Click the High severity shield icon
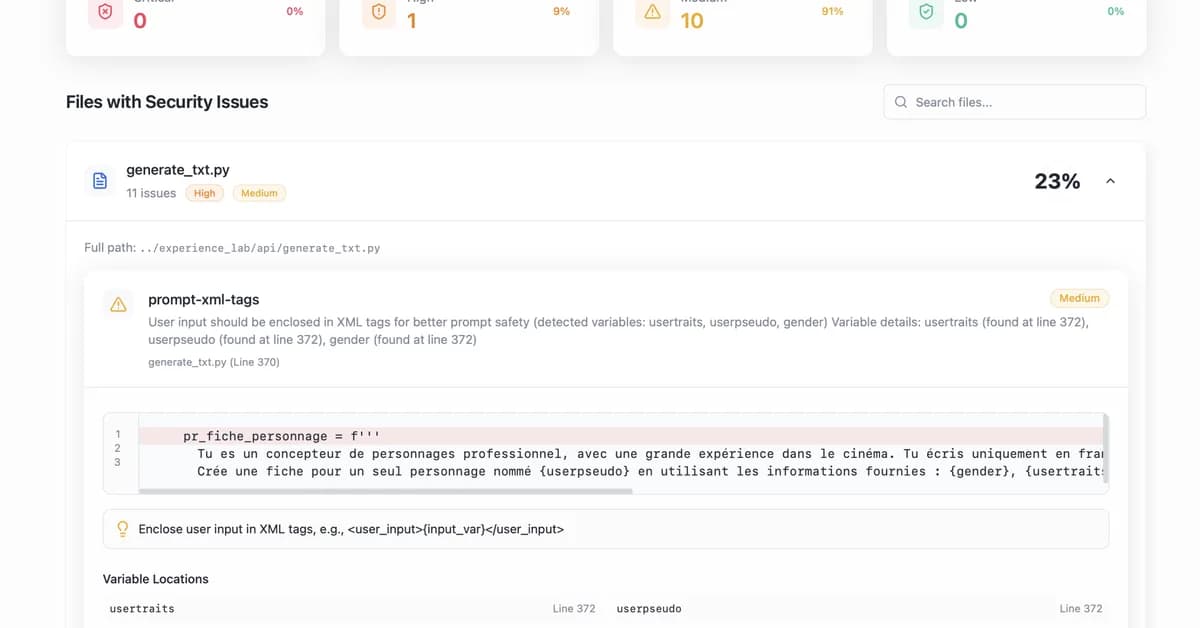The image size is (1200, 628). point(379,14)
